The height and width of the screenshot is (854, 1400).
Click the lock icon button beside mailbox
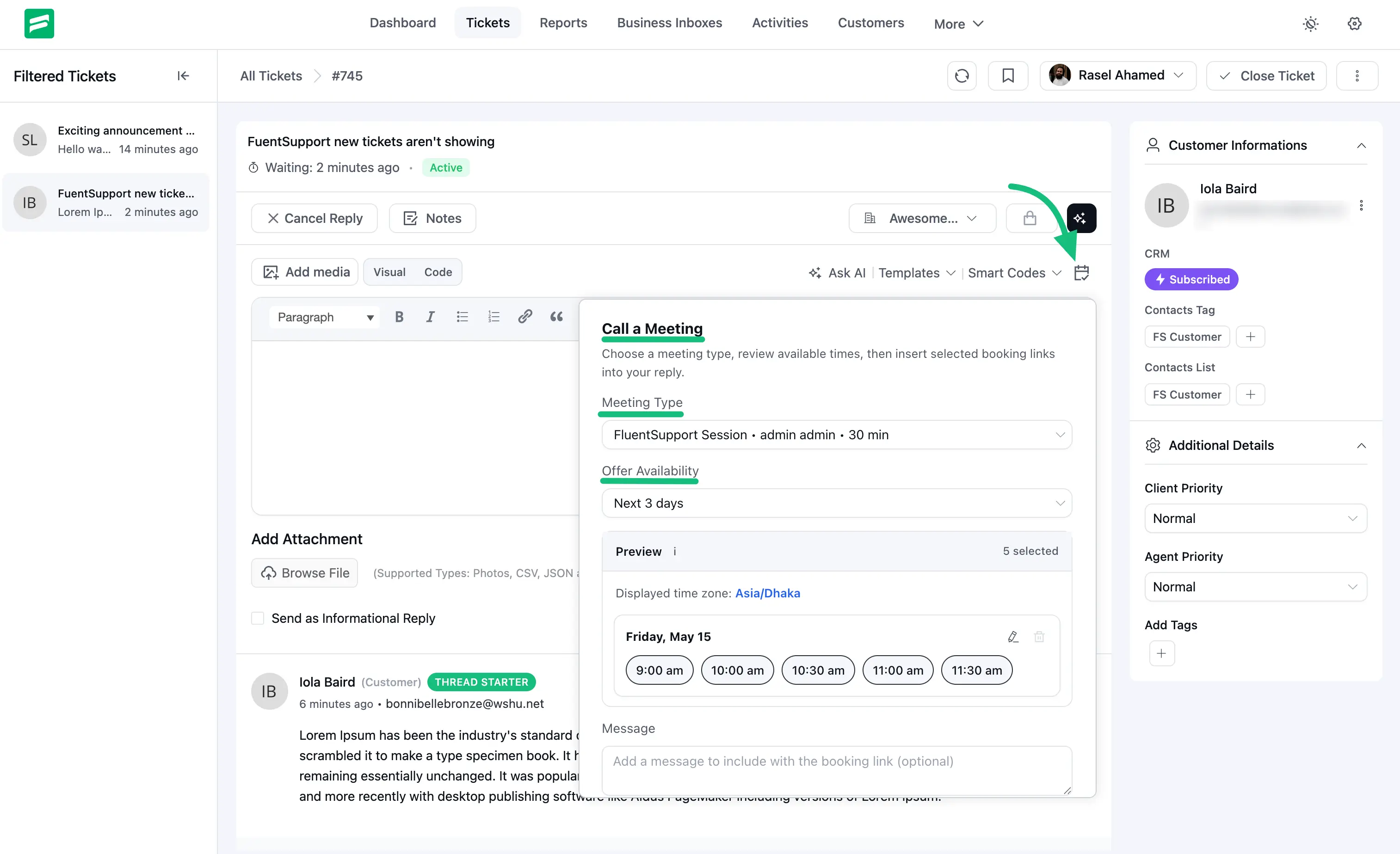pos(1030,218)
